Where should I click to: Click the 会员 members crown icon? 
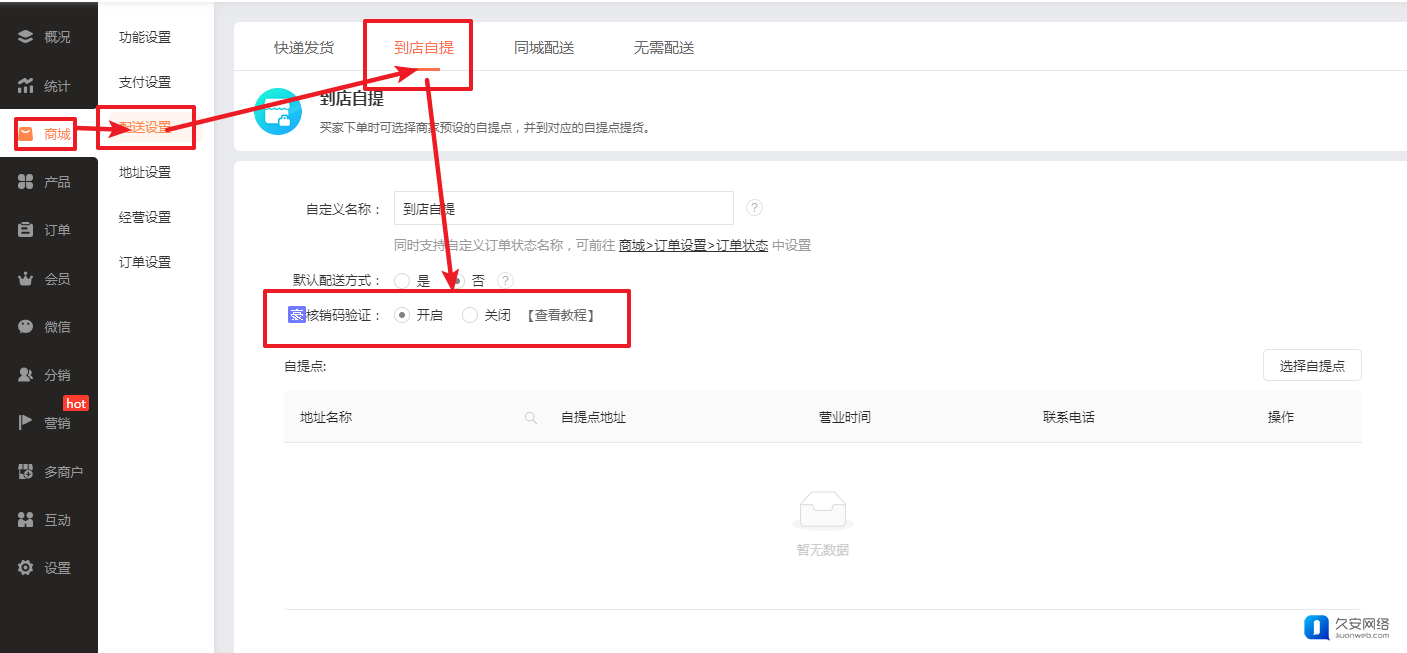coord(26,279)
